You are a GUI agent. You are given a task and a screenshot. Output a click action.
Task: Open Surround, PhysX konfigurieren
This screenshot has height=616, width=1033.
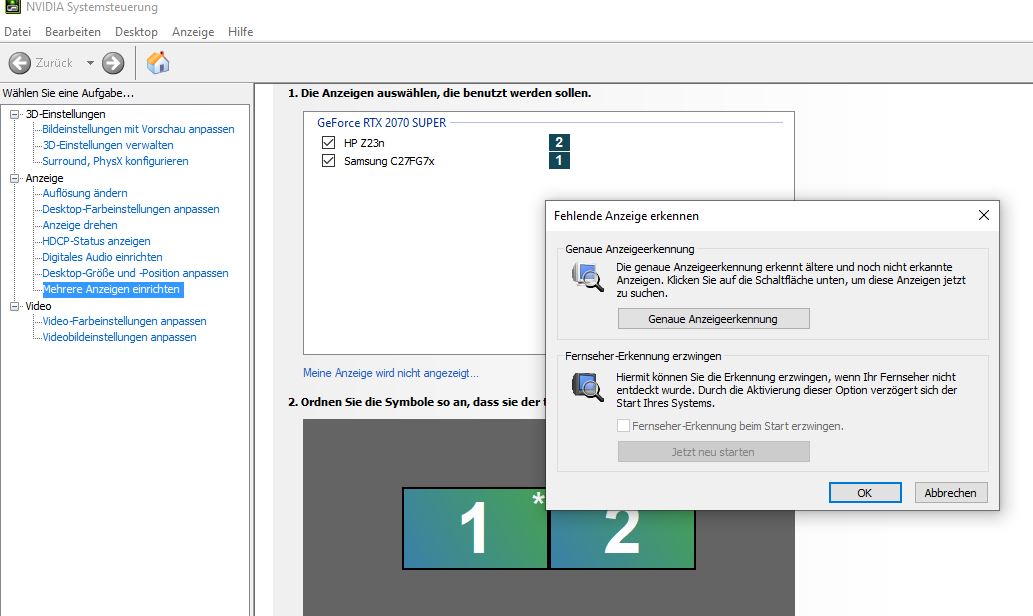tap(115, 161)
